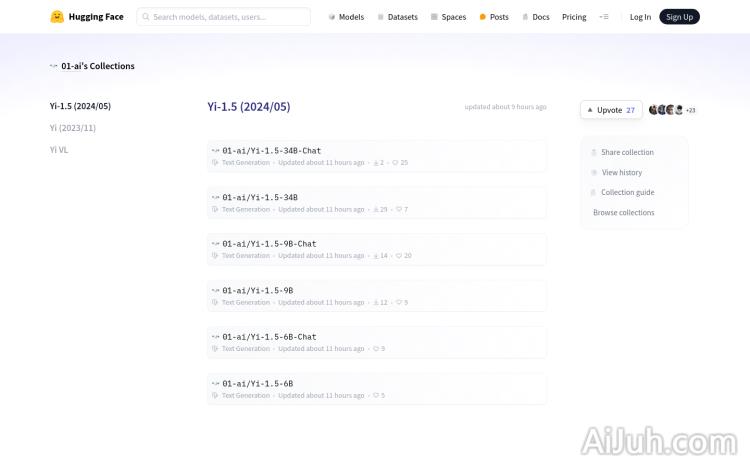The height and width of the screenshot is (468, 750).
Task: Upvote the Yi-1.5 collection
Action: (x=611, y=110)
